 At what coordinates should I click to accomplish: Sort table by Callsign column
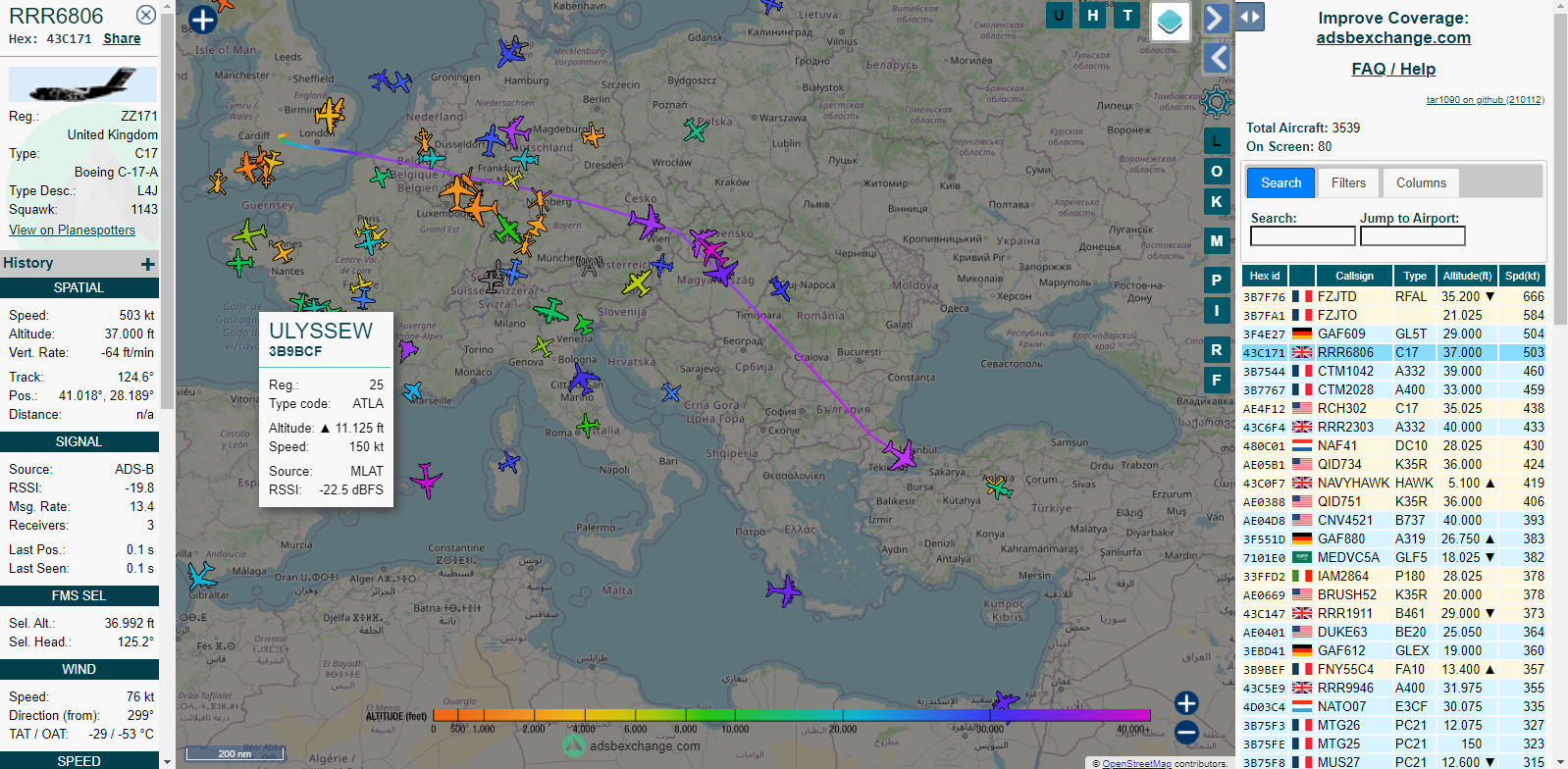pos(1354,276)
